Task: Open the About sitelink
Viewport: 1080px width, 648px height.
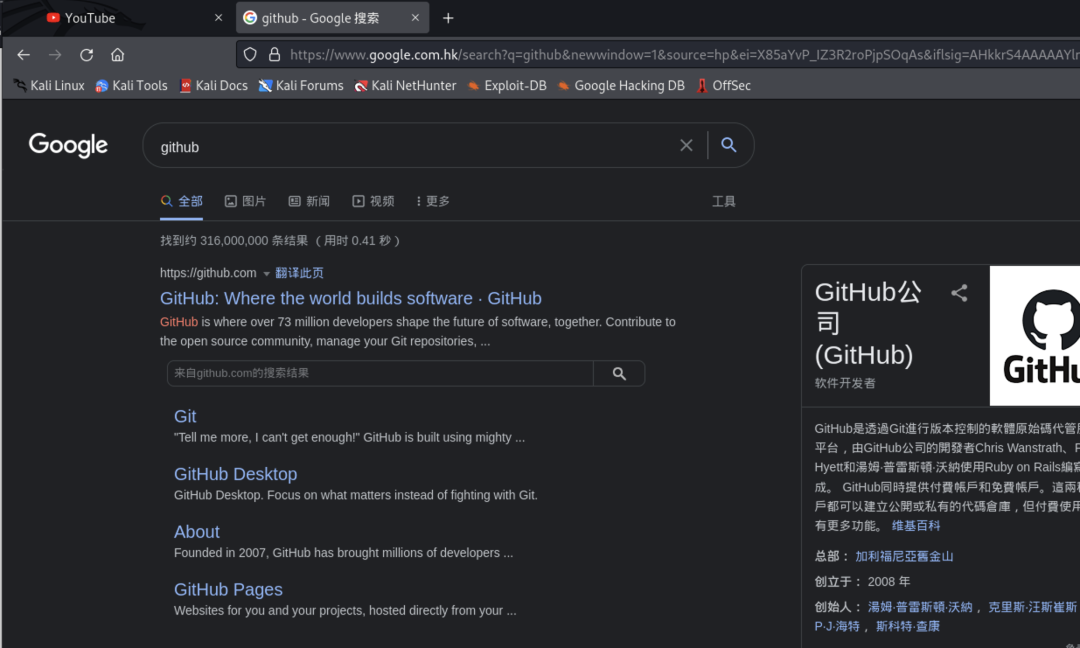Action: [x=196, y=532]
